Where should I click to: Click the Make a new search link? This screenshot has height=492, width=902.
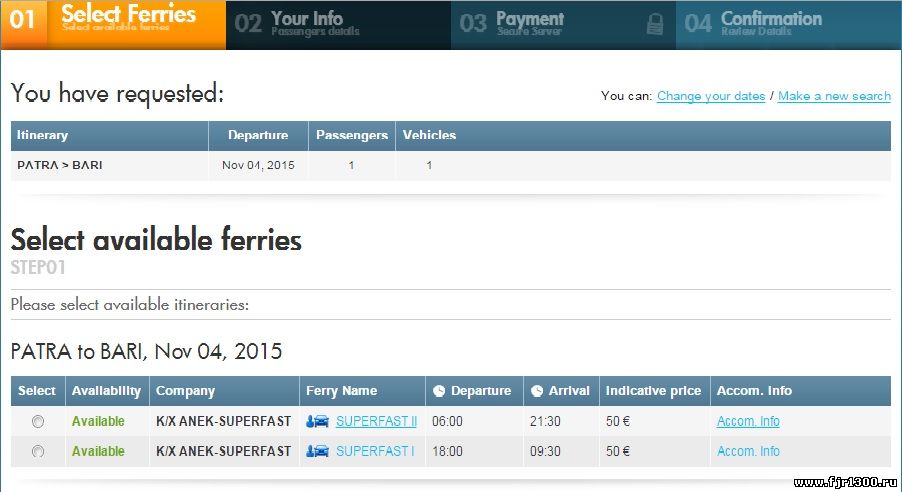coord(834,96)
